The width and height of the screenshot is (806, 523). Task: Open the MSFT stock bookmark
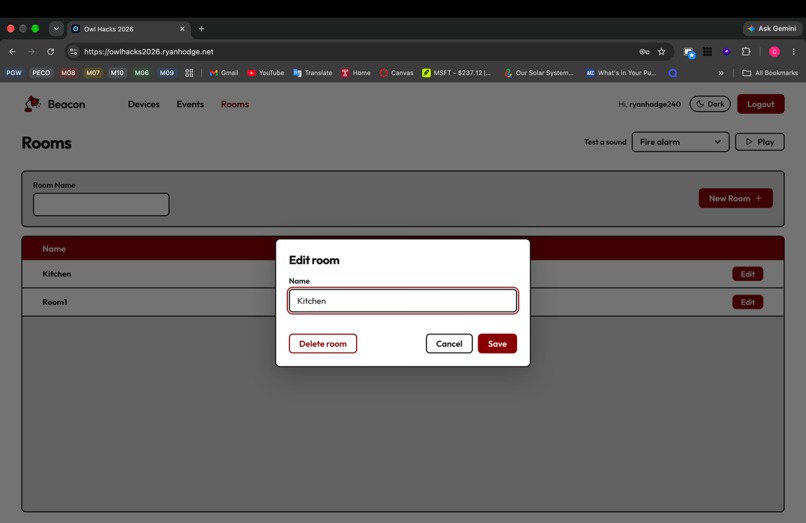tap(456, 73)
